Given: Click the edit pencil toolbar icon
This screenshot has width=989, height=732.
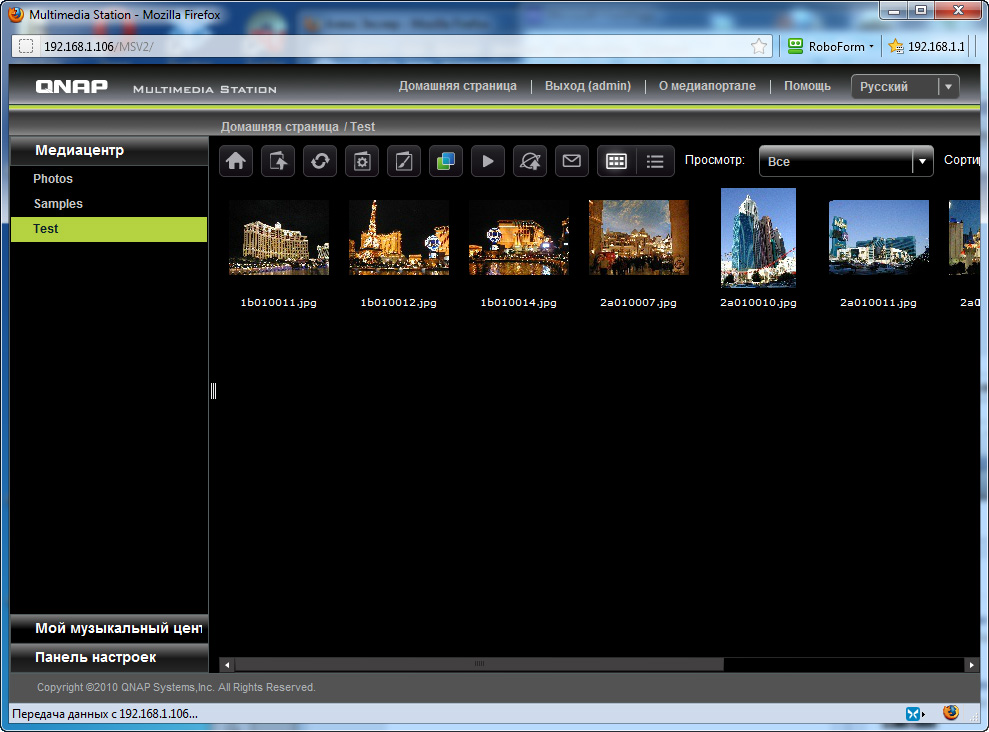Looking at the screenshot, I should click(x=404, y=161).
